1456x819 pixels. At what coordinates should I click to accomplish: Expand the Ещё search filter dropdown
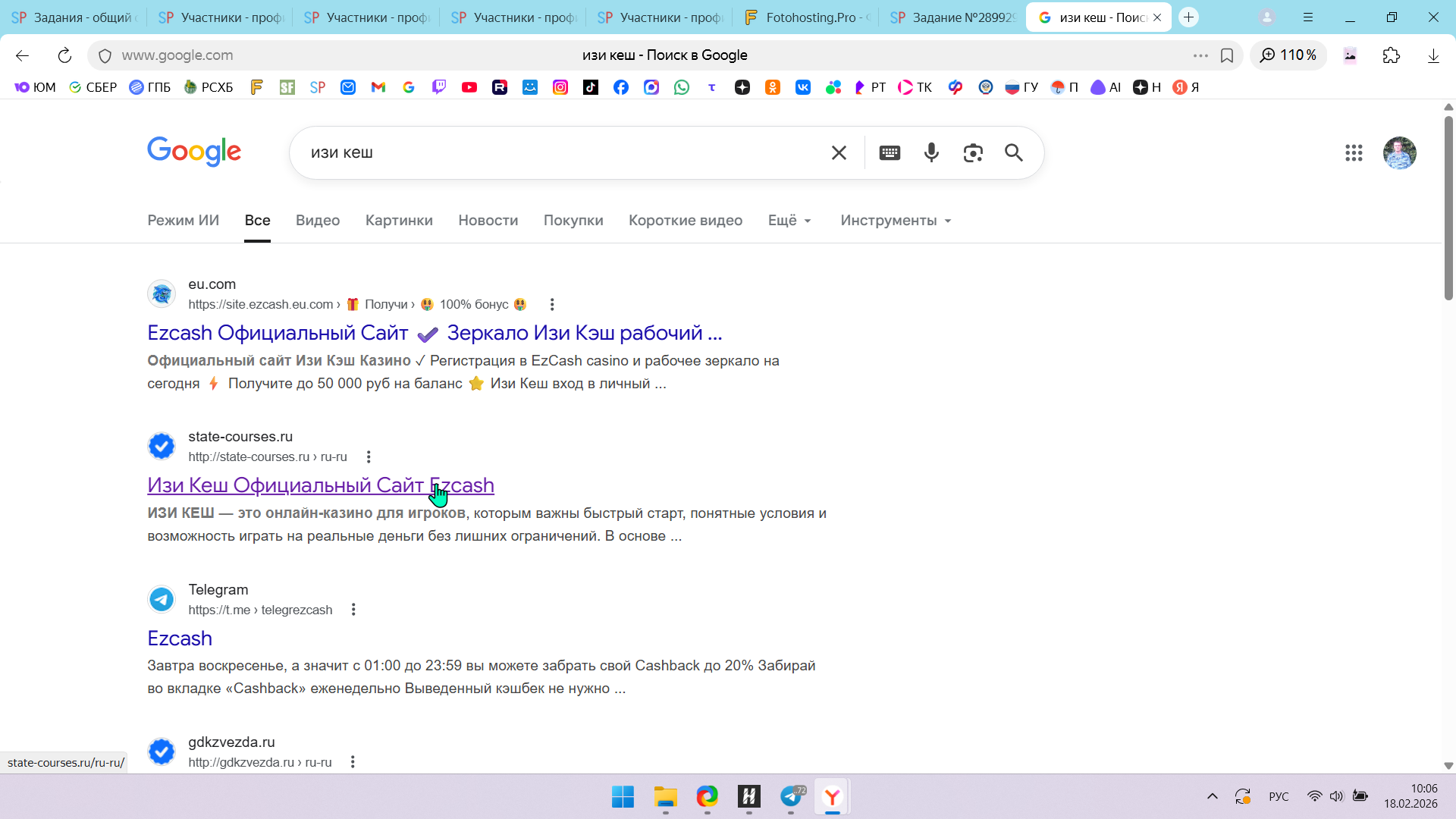coord(789,221)
